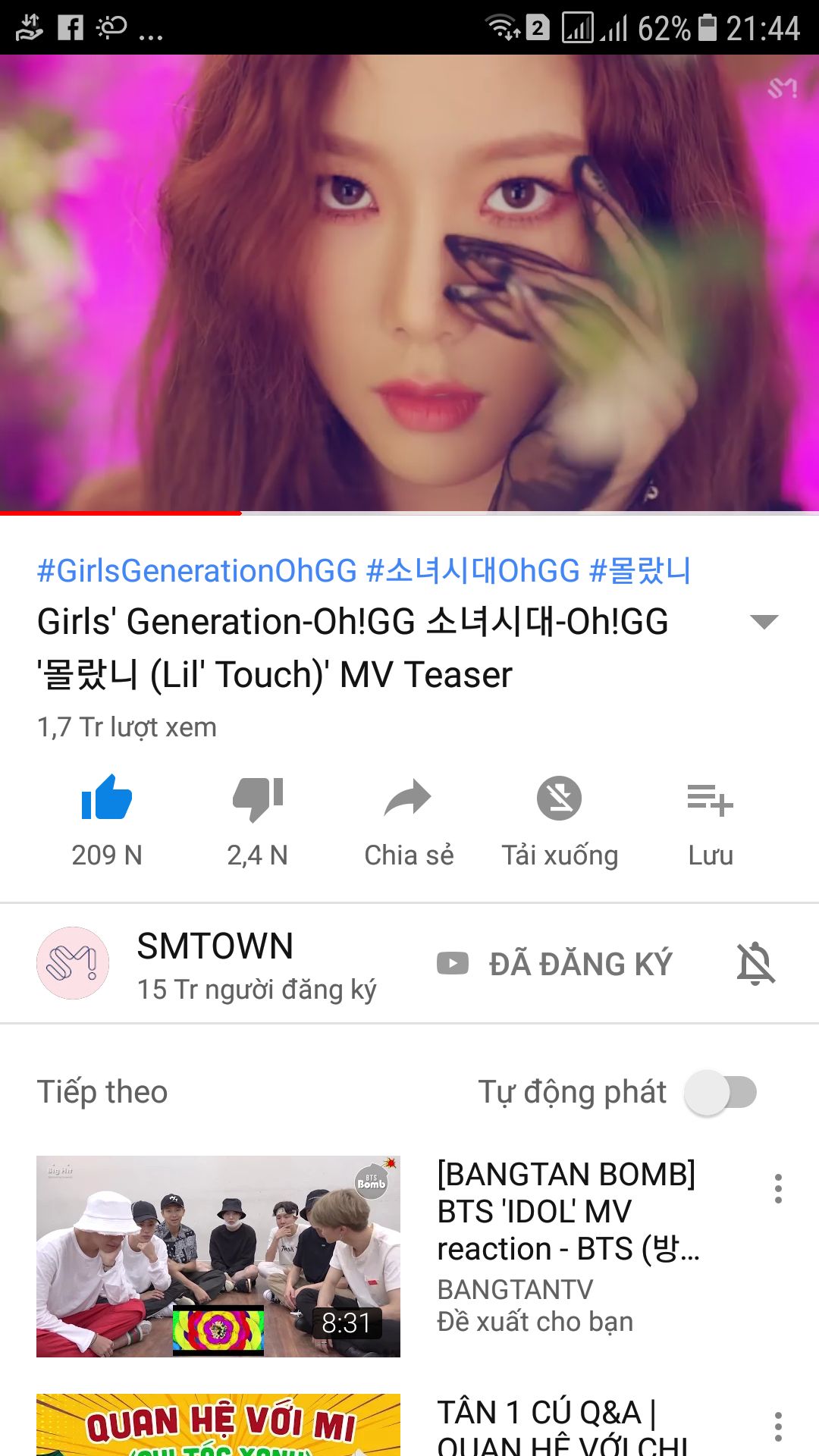Tap the thumbs-down dislike icon

[x=258, y=799]
